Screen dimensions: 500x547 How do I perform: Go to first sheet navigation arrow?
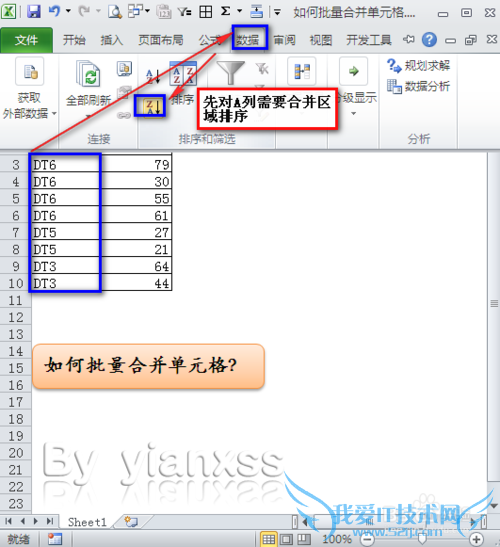pyautogui.click(x=9, y=521)
